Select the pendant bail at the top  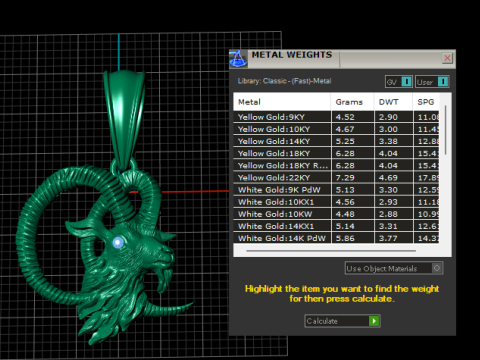[x=124, y=119]
